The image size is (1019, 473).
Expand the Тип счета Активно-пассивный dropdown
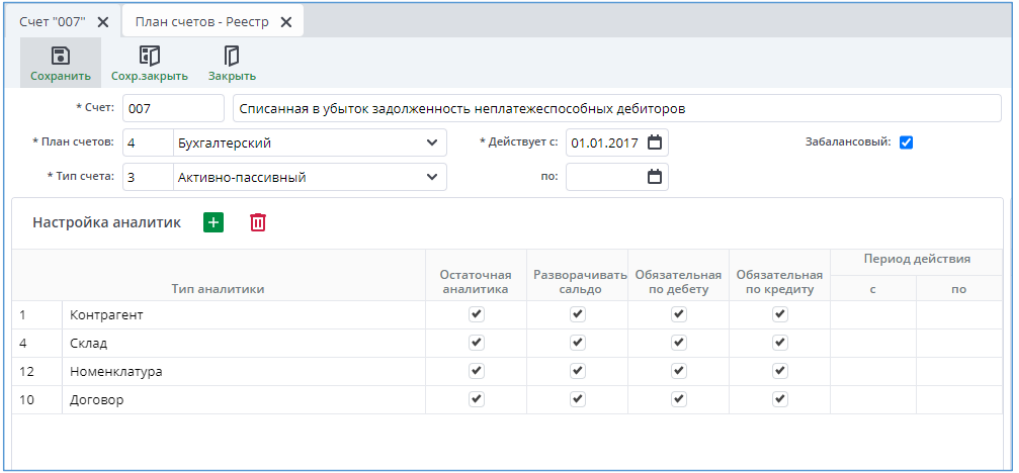pos(432,177)
